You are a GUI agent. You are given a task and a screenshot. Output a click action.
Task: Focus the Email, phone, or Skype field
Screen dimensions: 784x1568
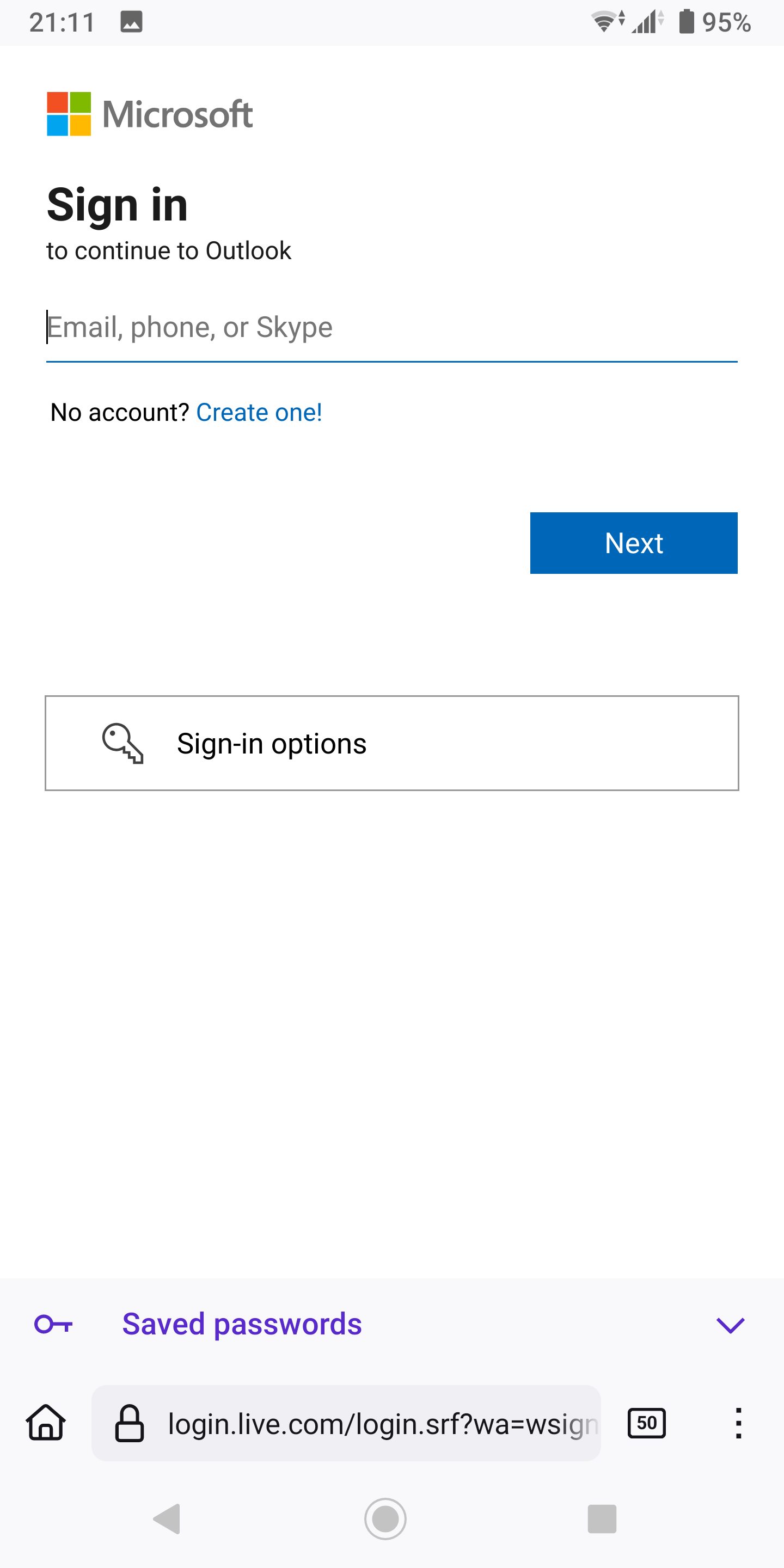click(x=392, y=327)
